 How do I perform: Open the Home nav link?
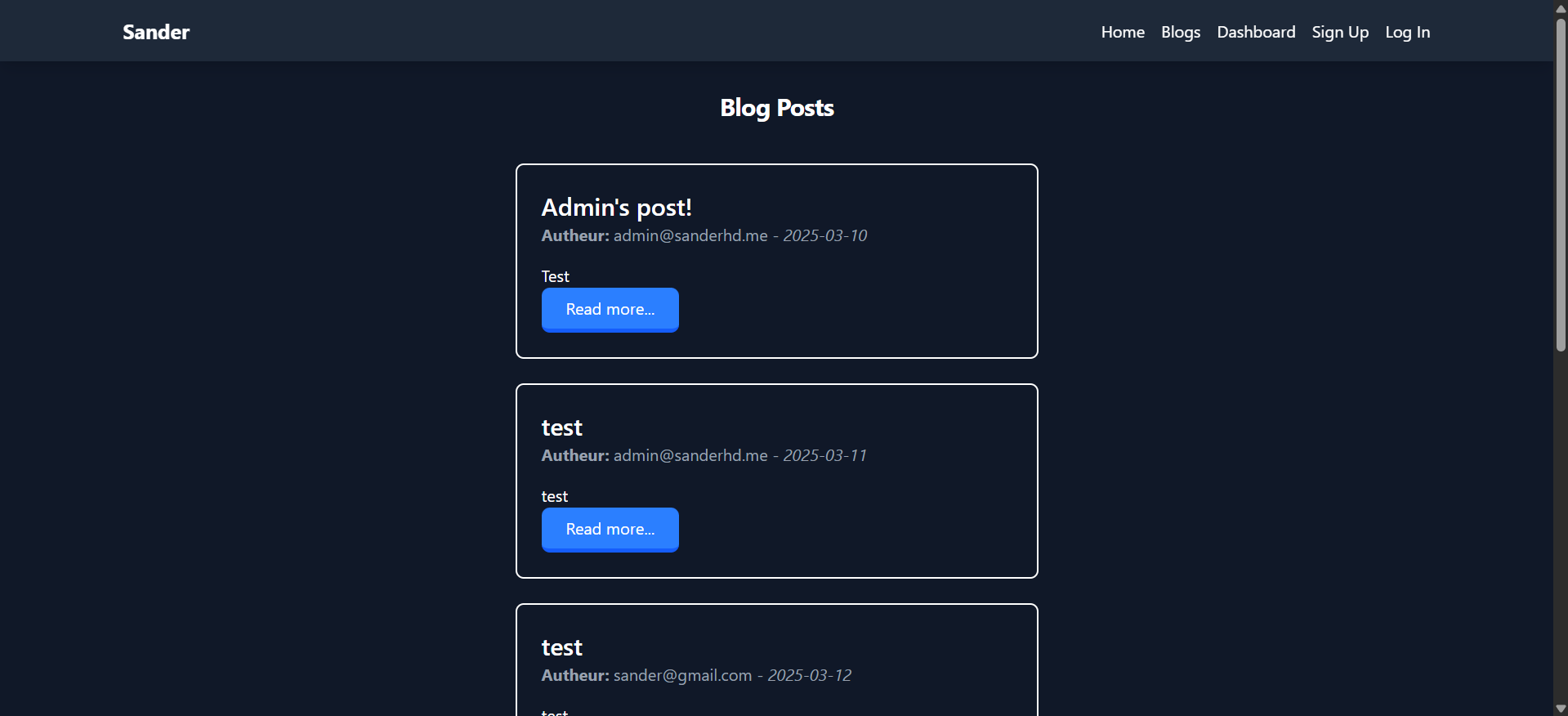coord(1123,32)
